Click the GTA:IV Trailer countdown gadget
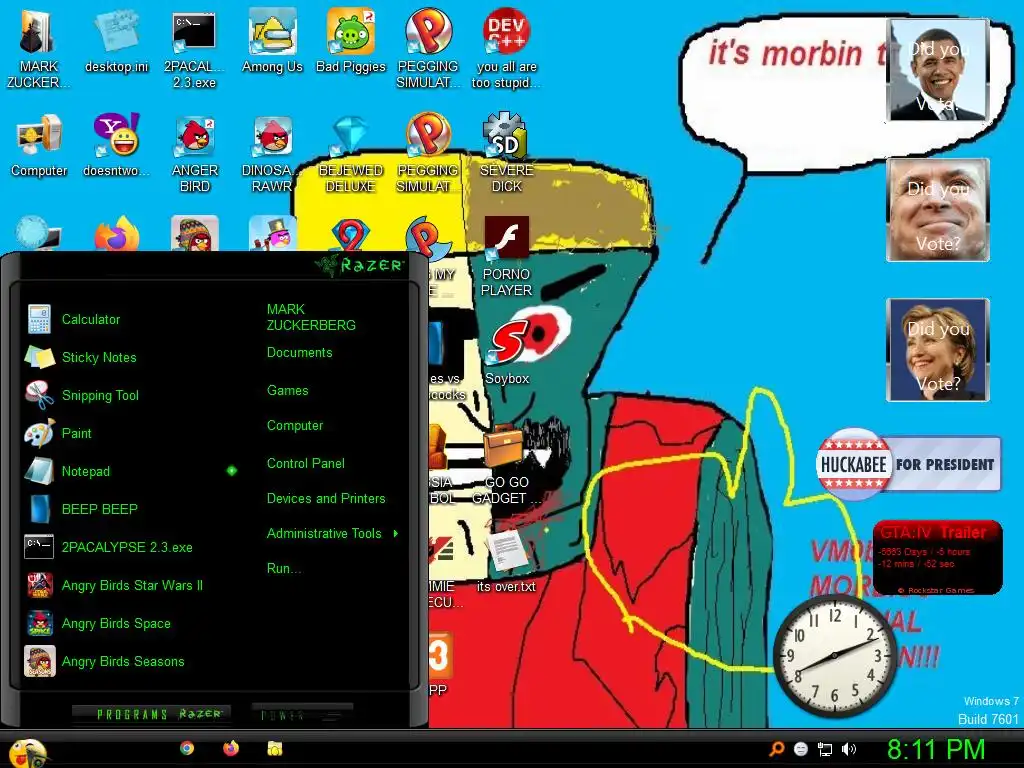Viewport: 1024px width, 768px height. tap(937, 557)
